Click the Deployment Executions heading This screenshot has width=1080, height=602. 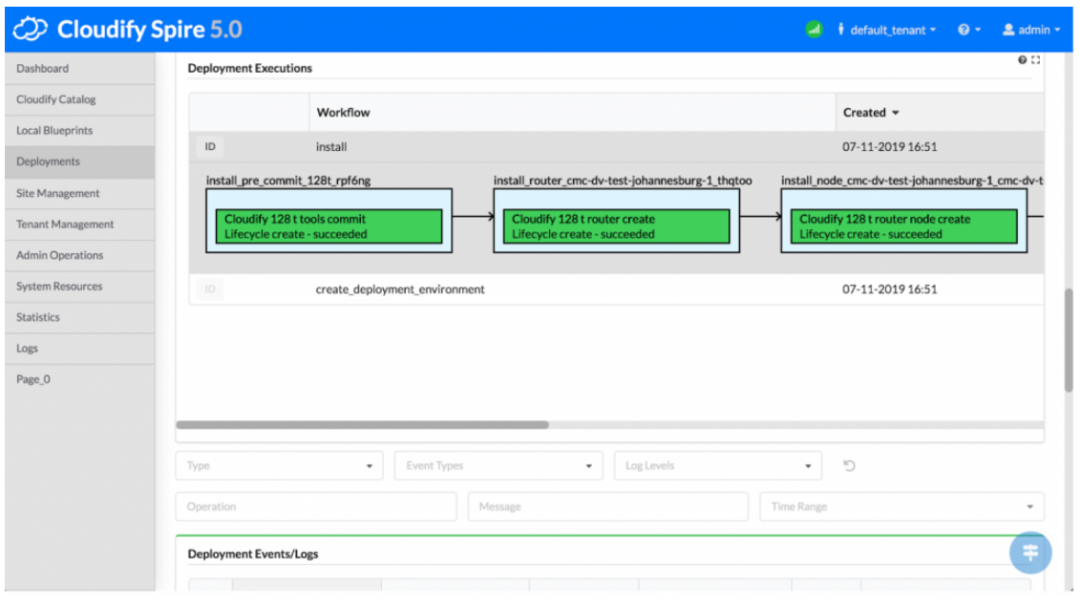tap(249, 68)
